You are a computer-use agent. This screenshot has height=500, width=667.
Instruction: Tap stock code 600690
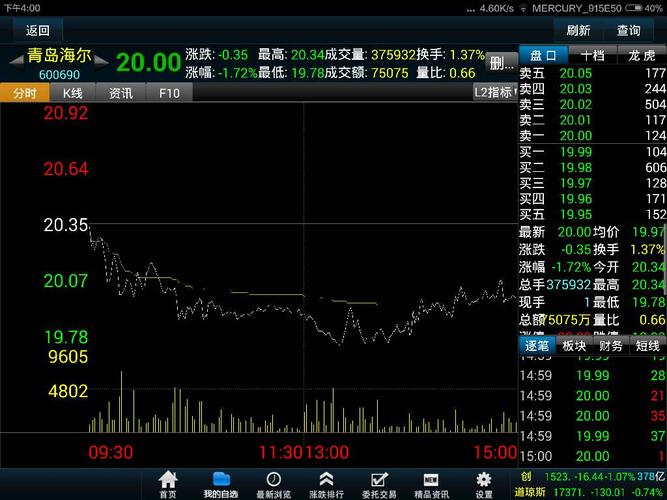59,75
